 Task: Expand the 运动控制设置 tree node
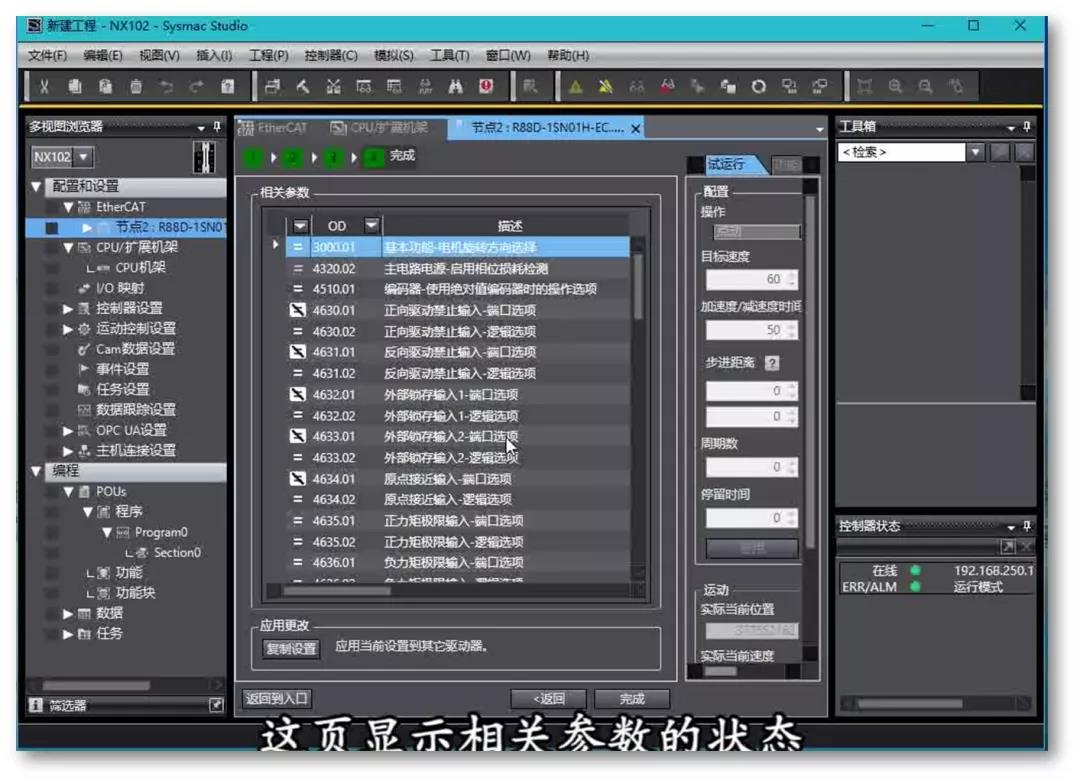click(x=68, y=328)
